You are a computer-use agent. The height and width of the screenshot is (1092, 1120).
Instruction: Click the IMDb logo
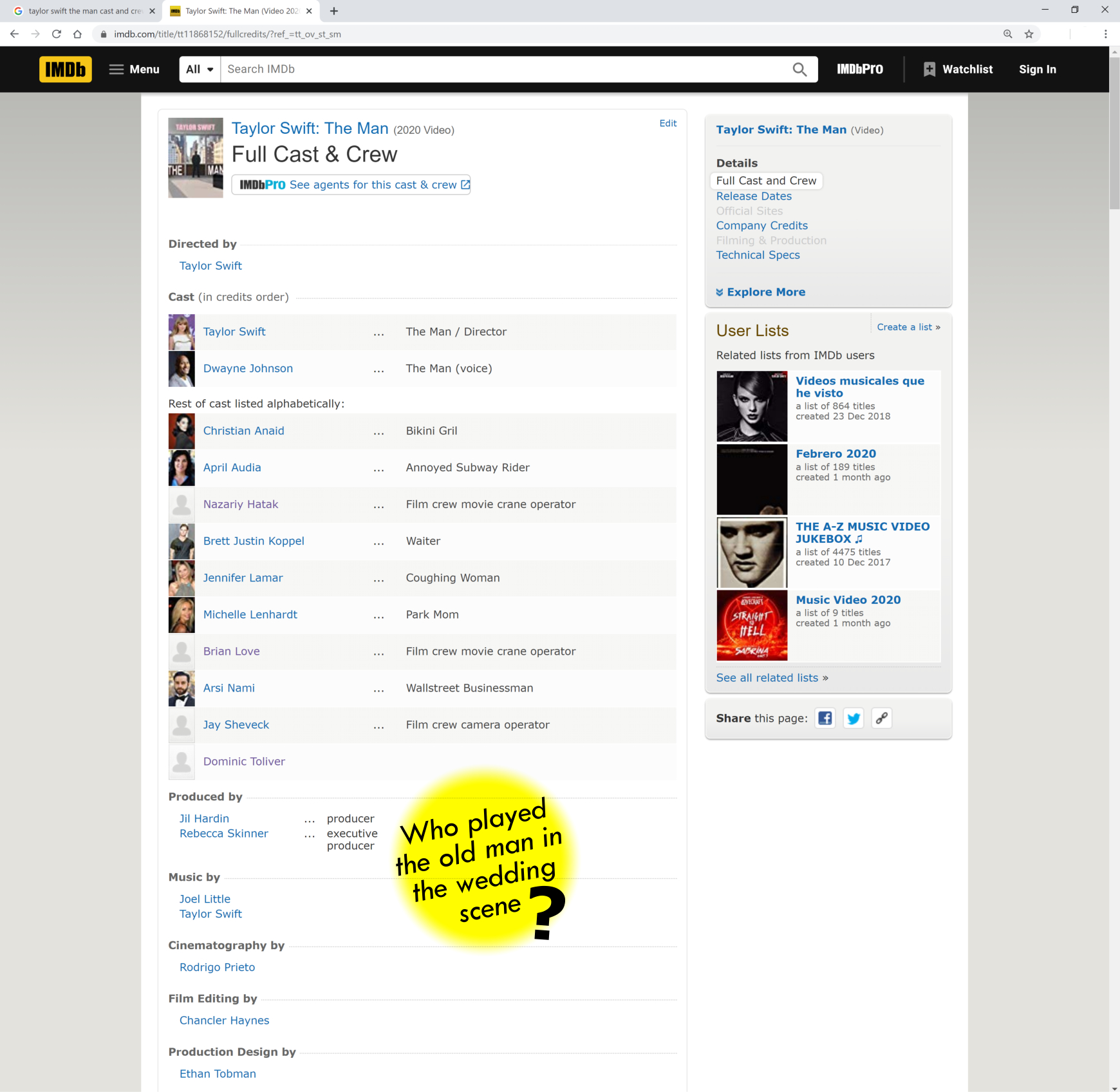click(66, 69)
